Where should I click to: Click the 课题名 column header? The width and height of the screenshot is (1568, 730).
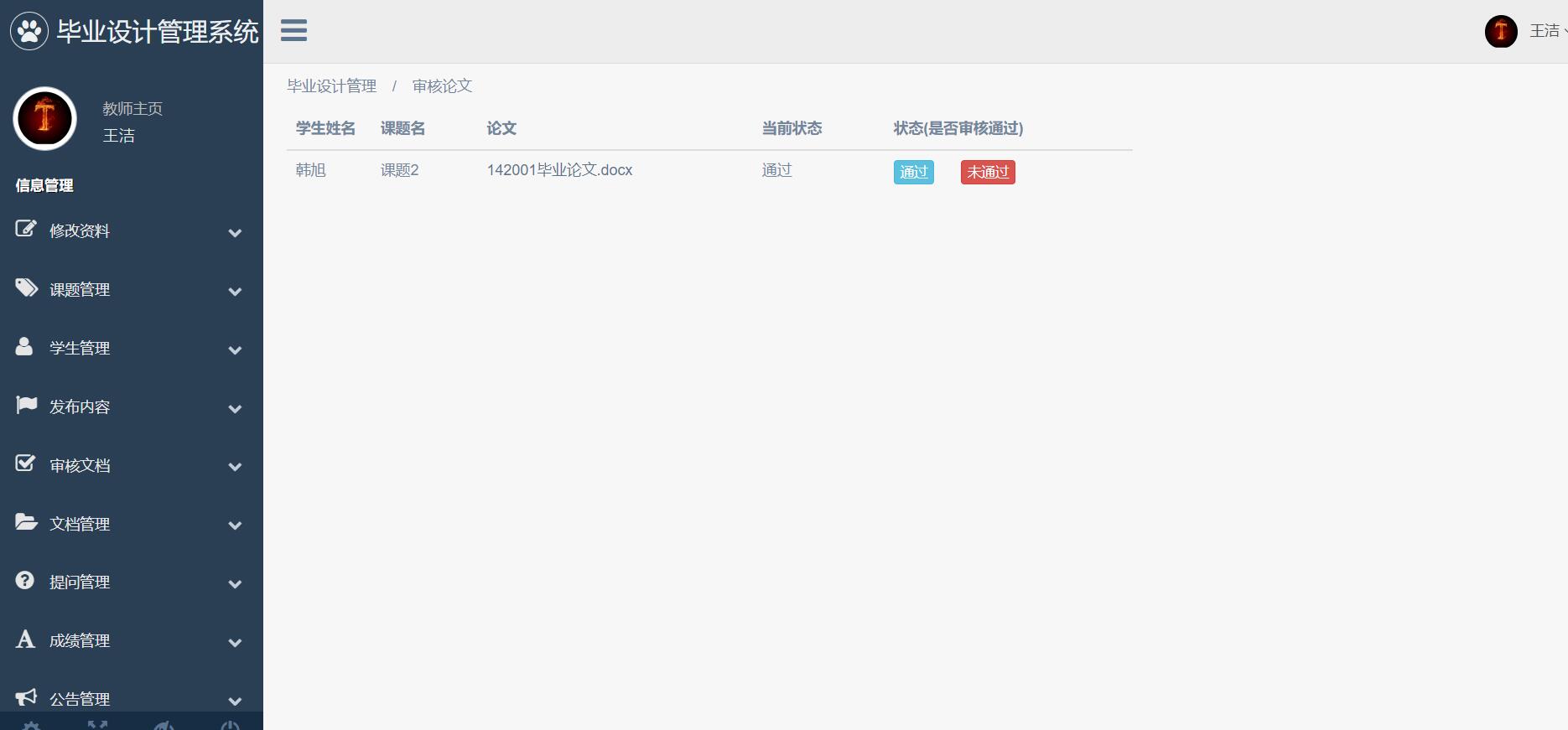[402, 128]
